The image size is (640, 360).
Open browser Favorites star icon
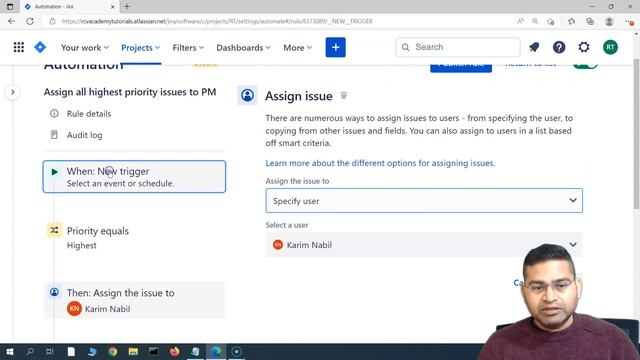click(x=571, y=21)
